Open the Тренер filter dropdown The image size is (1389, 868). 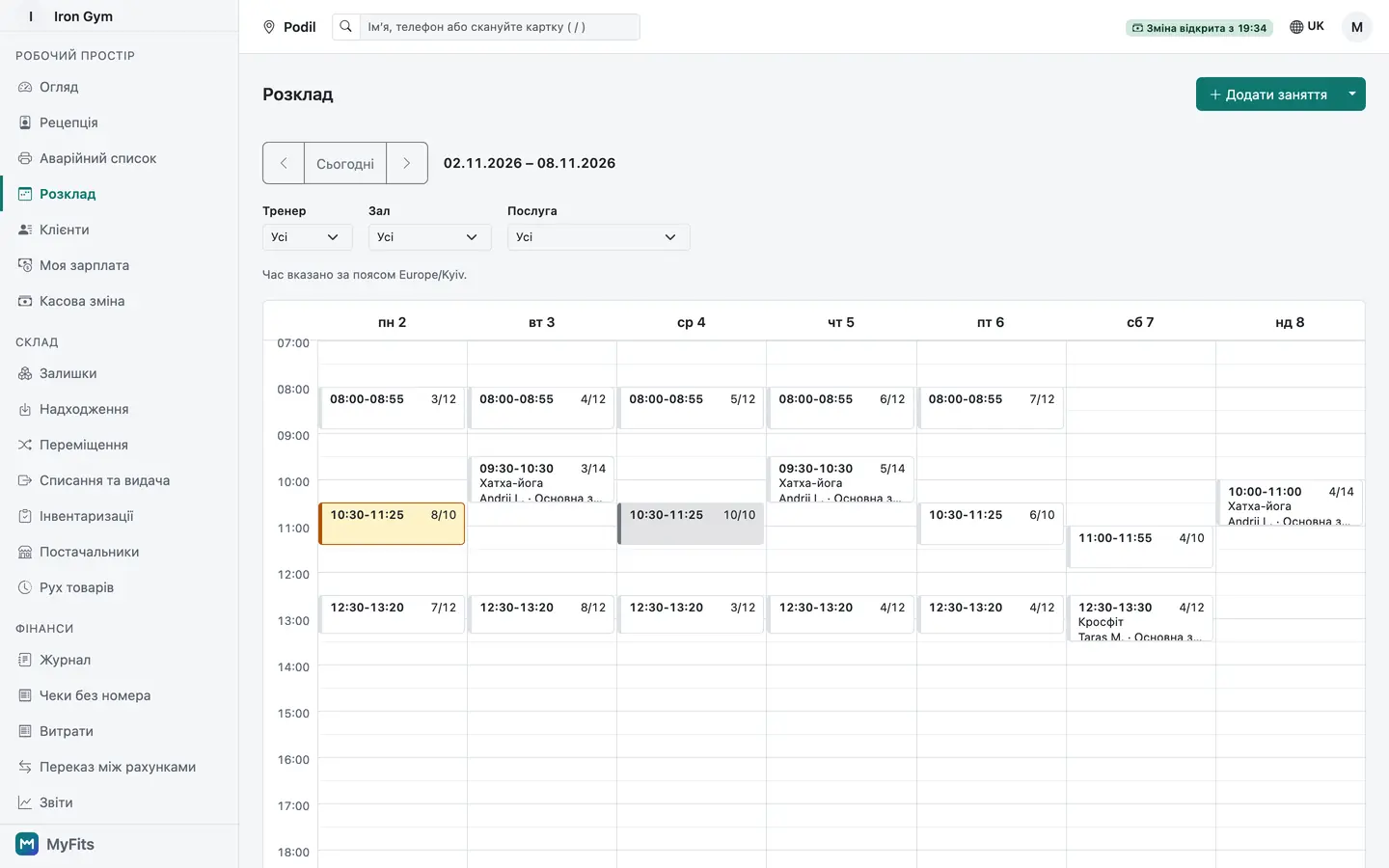[x=307, y=237]
